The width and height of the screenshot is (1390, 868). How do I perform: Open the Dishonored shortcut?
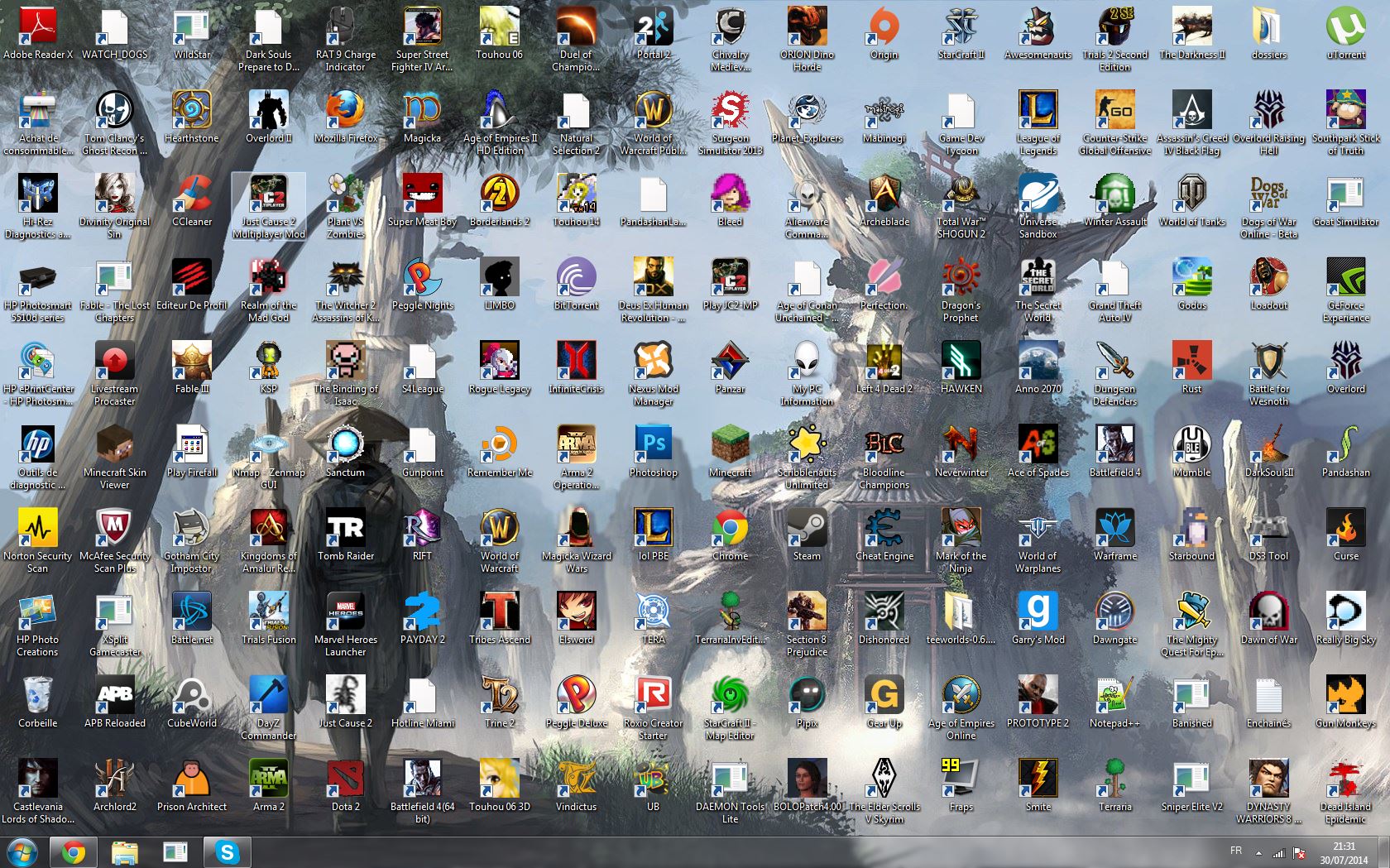click(884, 618)
